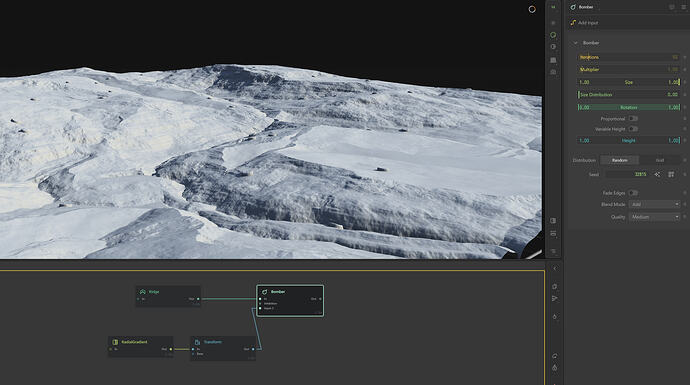Click the Bomber node title

[x=278, y=292]
